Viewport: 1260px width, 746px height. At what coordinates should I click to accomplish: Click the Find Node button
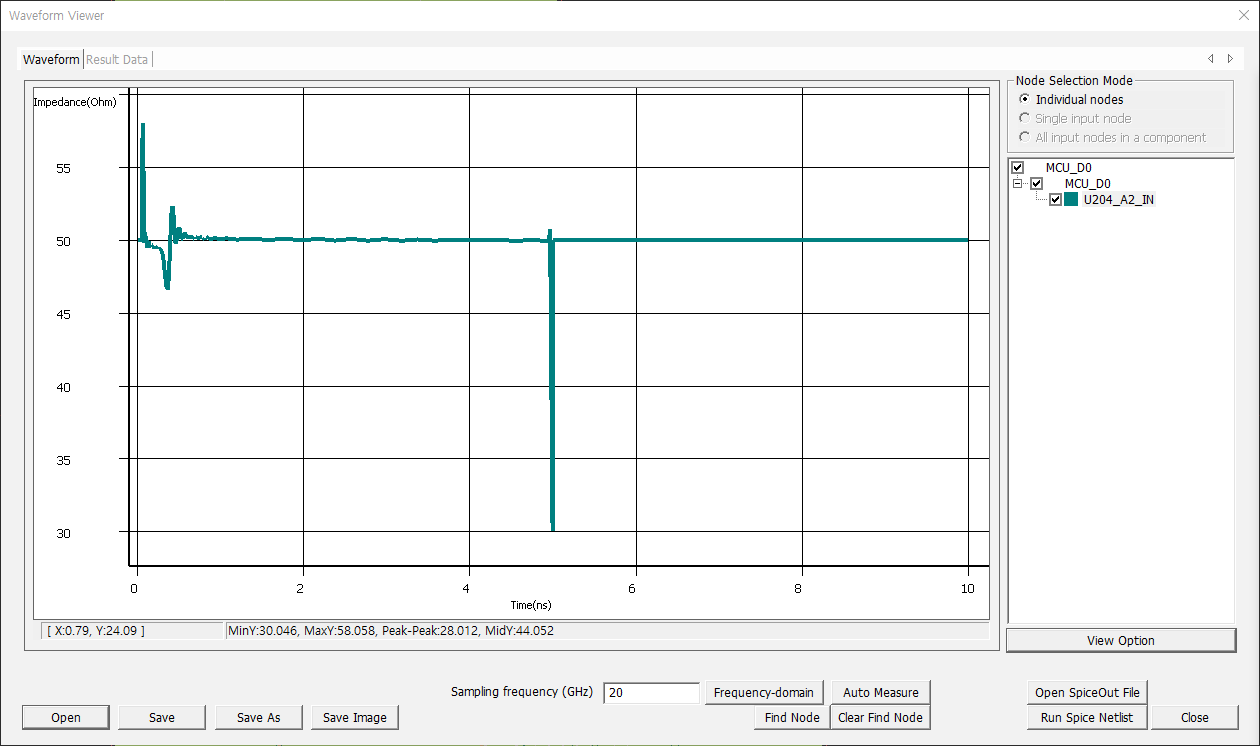pos(792,718)
